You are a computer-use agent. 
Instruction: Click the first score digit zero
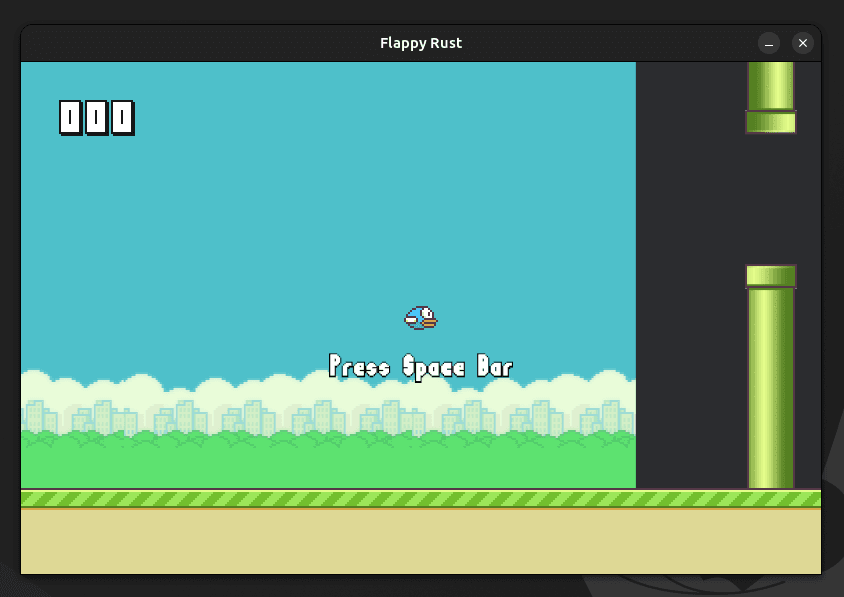click(70, 118)
